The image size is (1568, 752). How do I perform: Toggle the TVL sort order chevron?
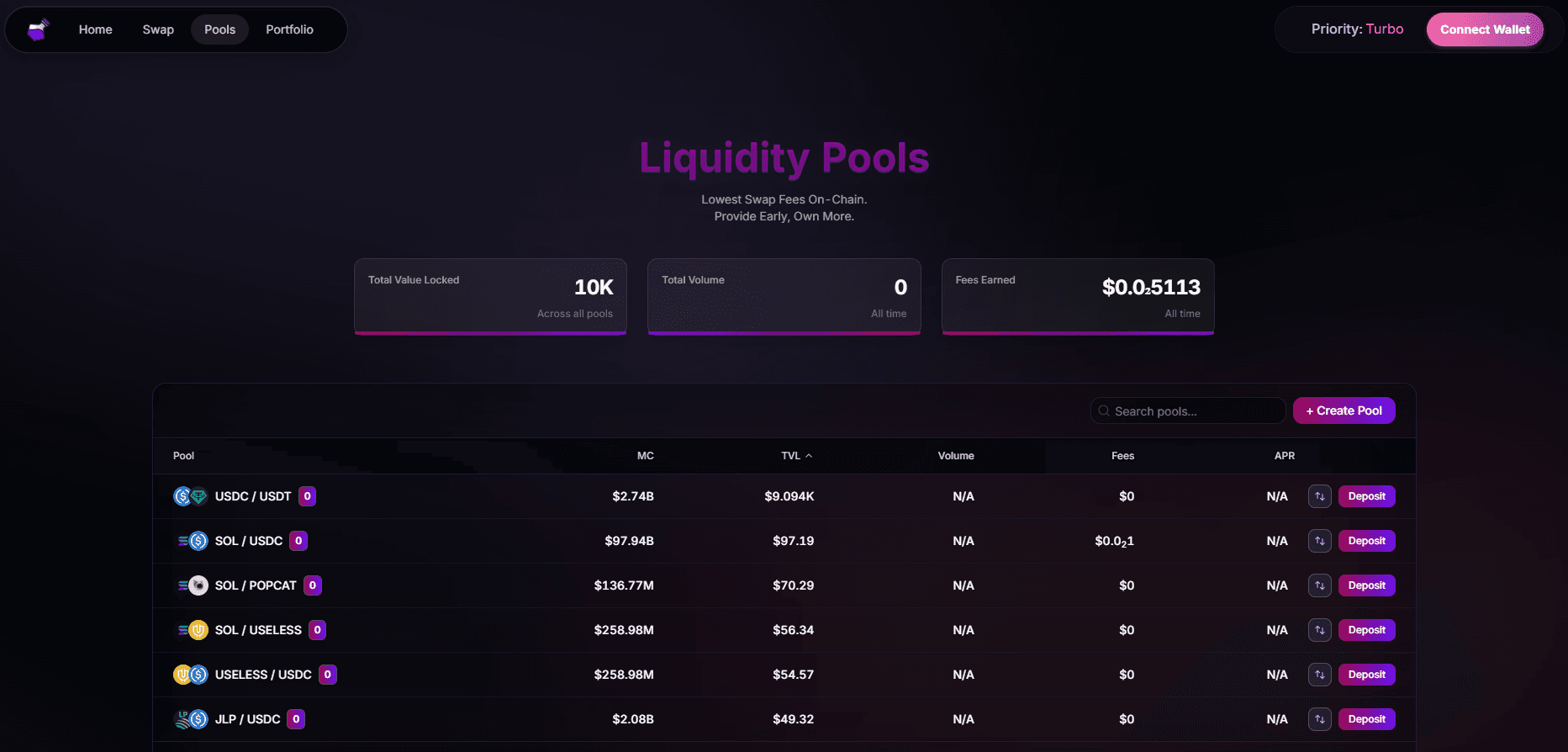(x=809, y=455)
